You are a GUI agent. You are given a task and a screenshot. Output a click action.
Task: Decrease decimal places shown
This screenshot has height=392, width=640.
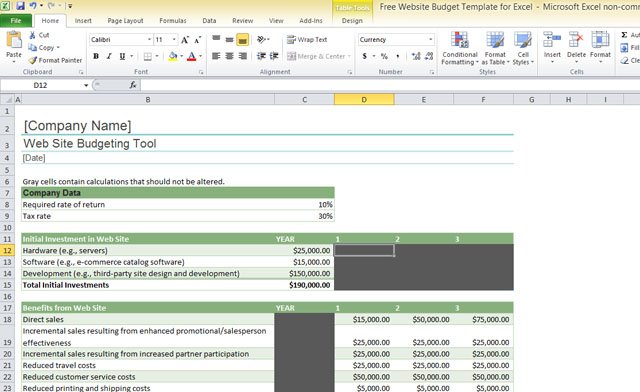click(x=429, y=56)
